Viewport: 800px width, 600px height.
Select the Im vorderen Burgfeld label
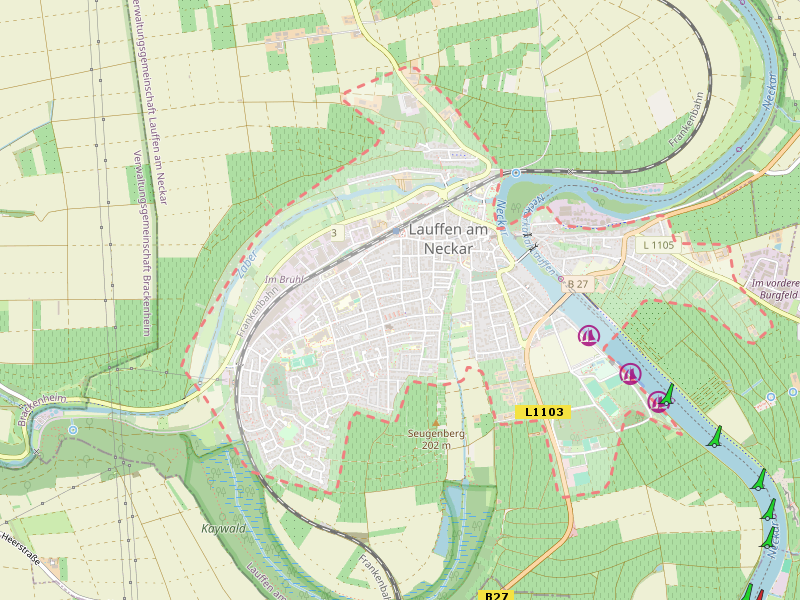tap(774, 290)
